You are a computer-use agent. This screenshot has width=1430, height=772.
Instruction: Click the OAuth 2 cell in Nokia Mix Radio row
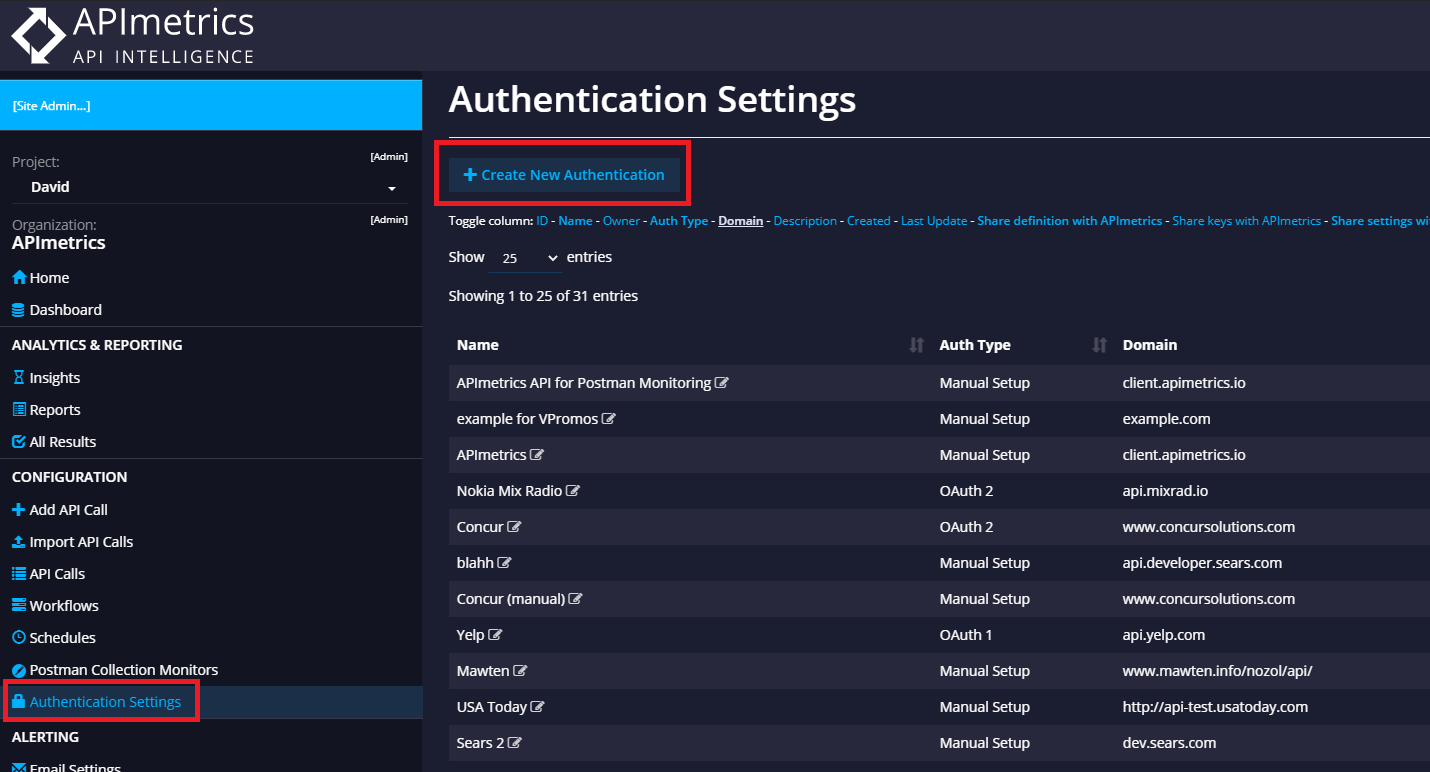coord(966,491)
